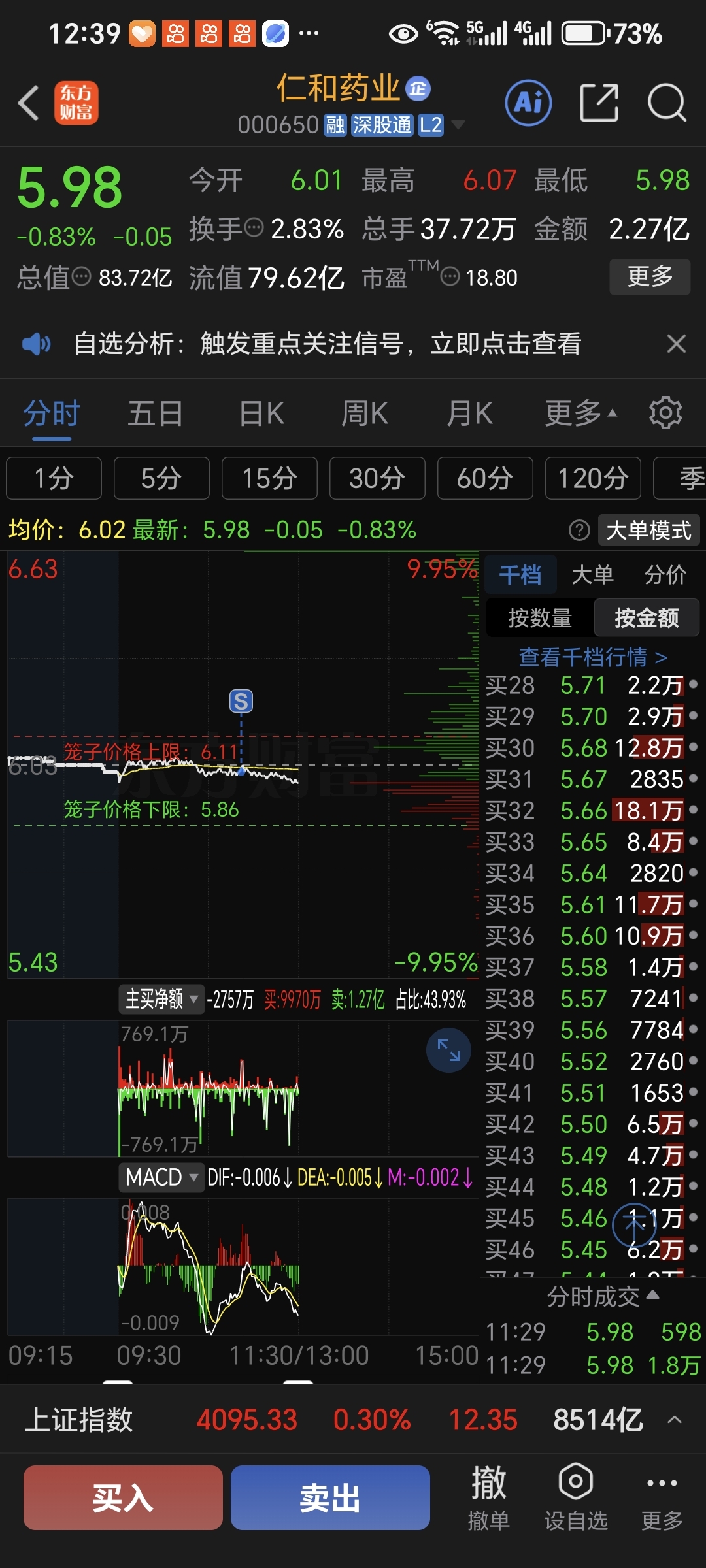
Task: Tap the blue 企 badge beside stock name
Action: (418, 88)
